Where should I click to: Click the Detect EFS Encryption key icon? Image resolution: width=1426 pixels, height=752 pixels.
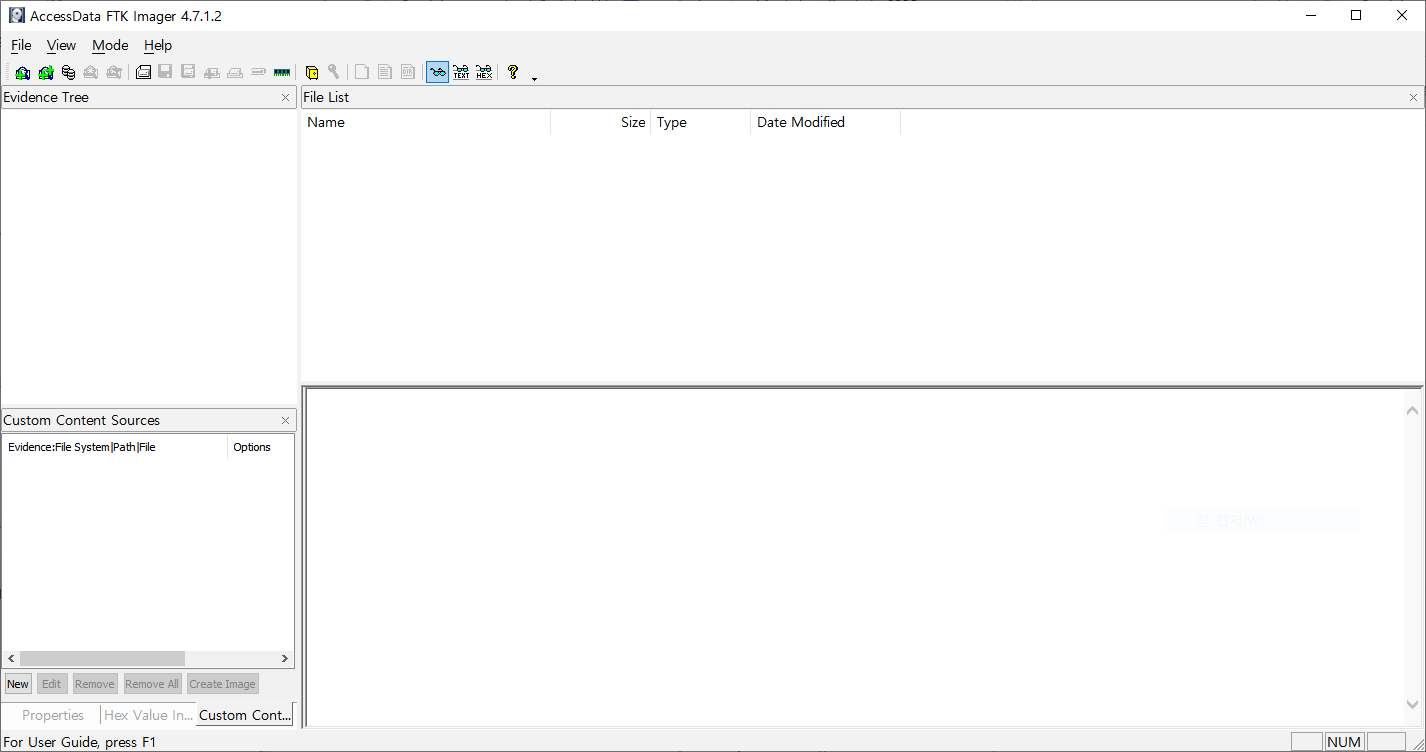click(334, 72)
